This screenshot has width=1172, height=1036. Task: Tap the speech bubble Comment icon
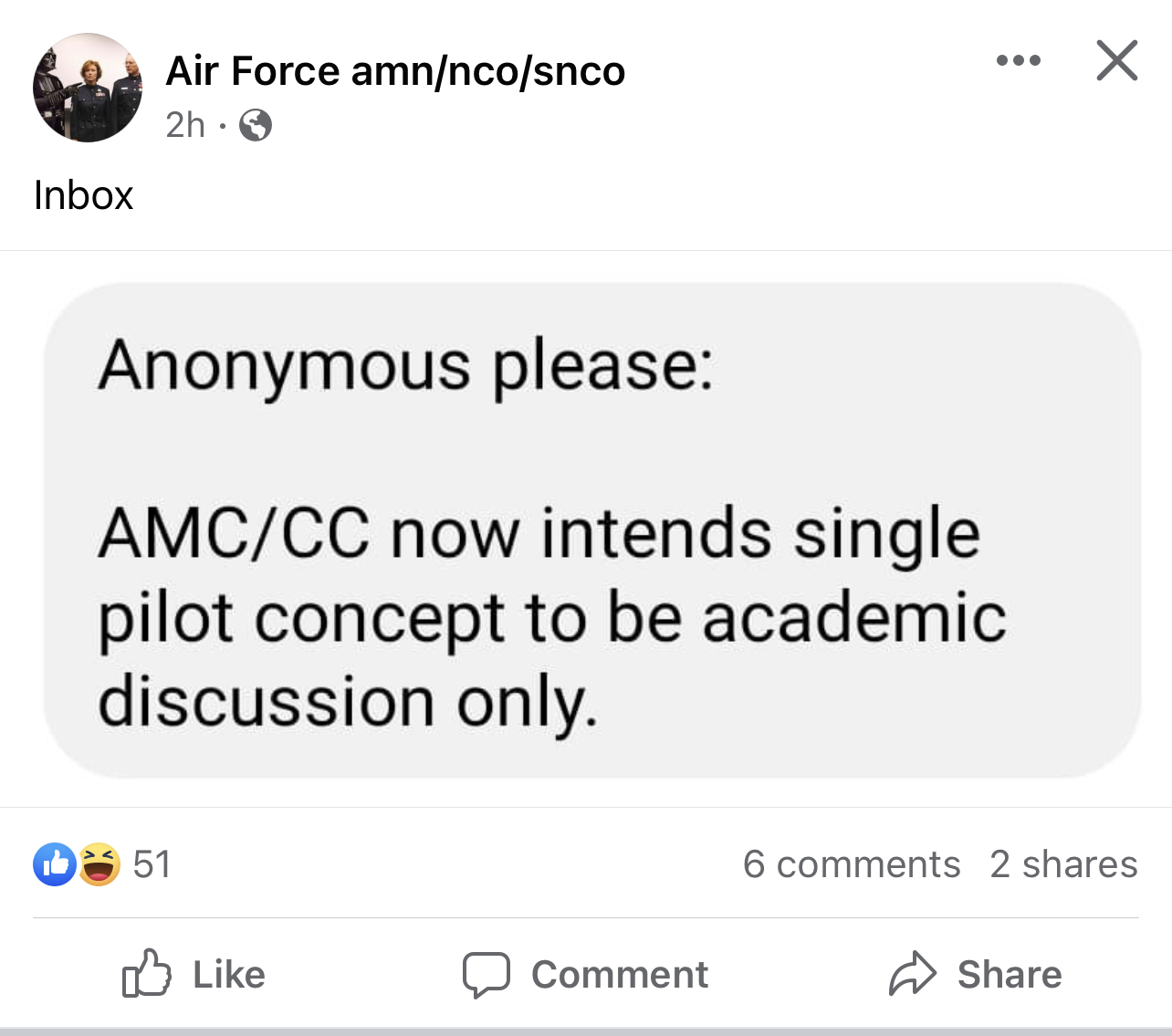pos(486,974)
